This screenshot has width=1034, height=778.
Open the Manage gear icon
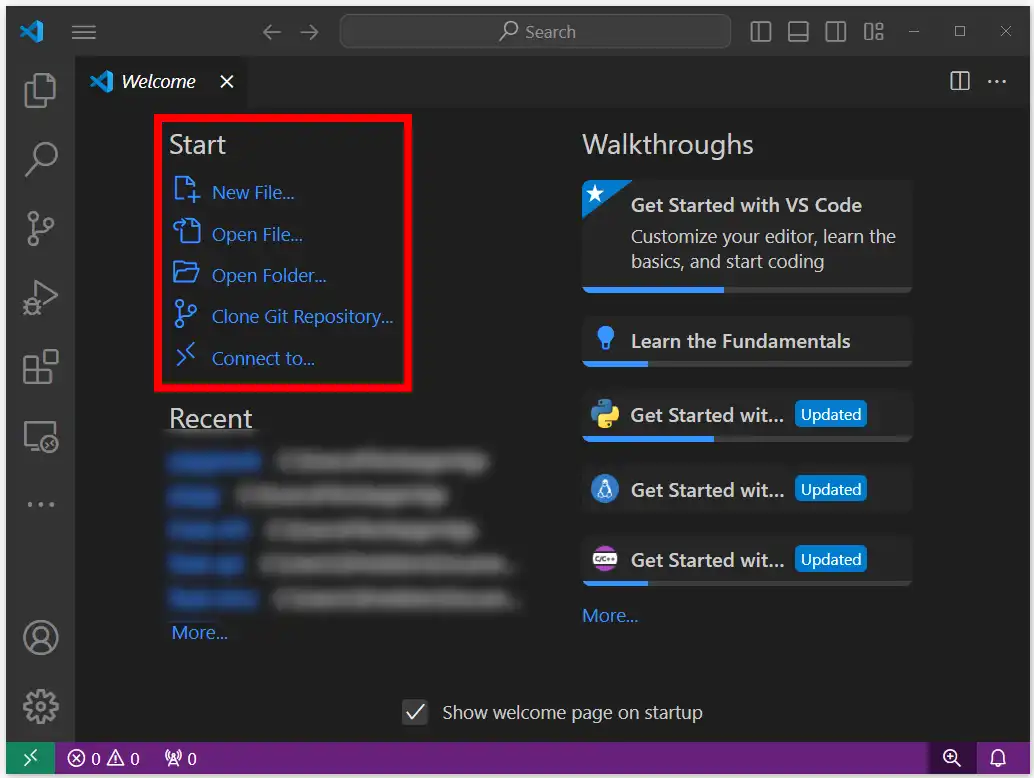[41, 706]
